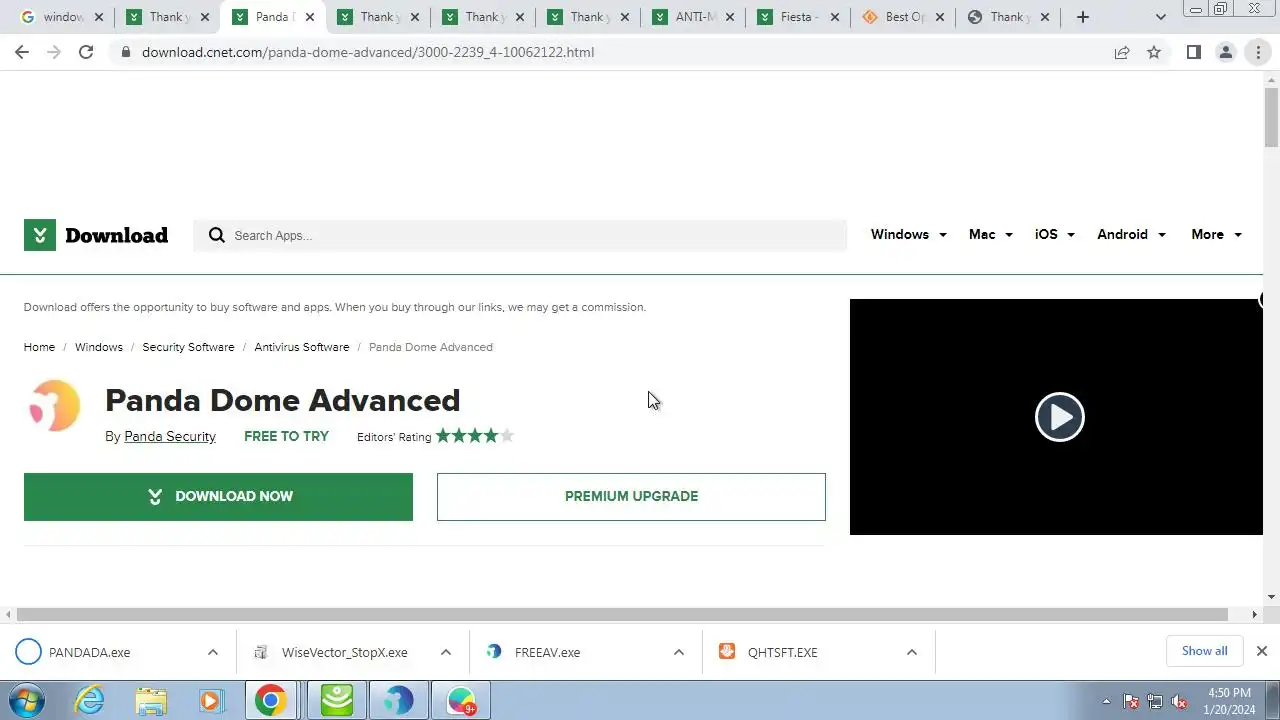Click the green DOWNLOAD NOW button
The height and width of the screenshot is (720, 1280).
click(x=218, y=496)
